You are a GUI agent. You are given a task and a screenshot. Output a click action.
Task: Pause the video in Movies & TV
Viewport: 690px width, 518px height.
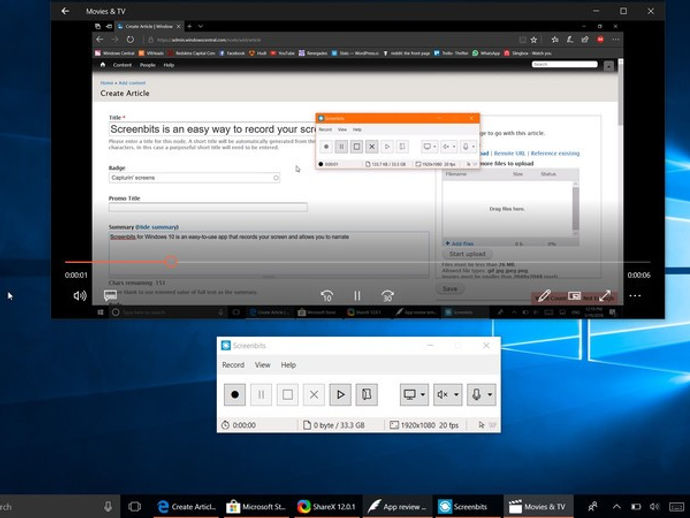pyautogui.click(x=357, y=296)
